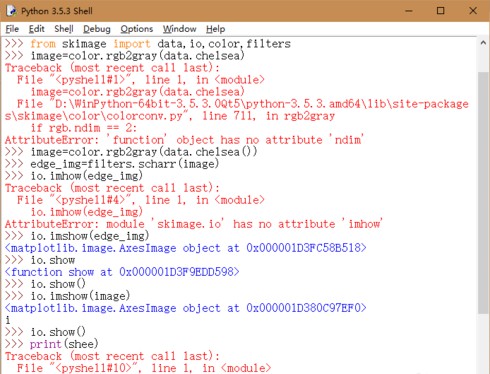This screenshot has height=374, width=490.
Task: Open the Options menu
Action: pyautogui.click(x=137, y=29)
